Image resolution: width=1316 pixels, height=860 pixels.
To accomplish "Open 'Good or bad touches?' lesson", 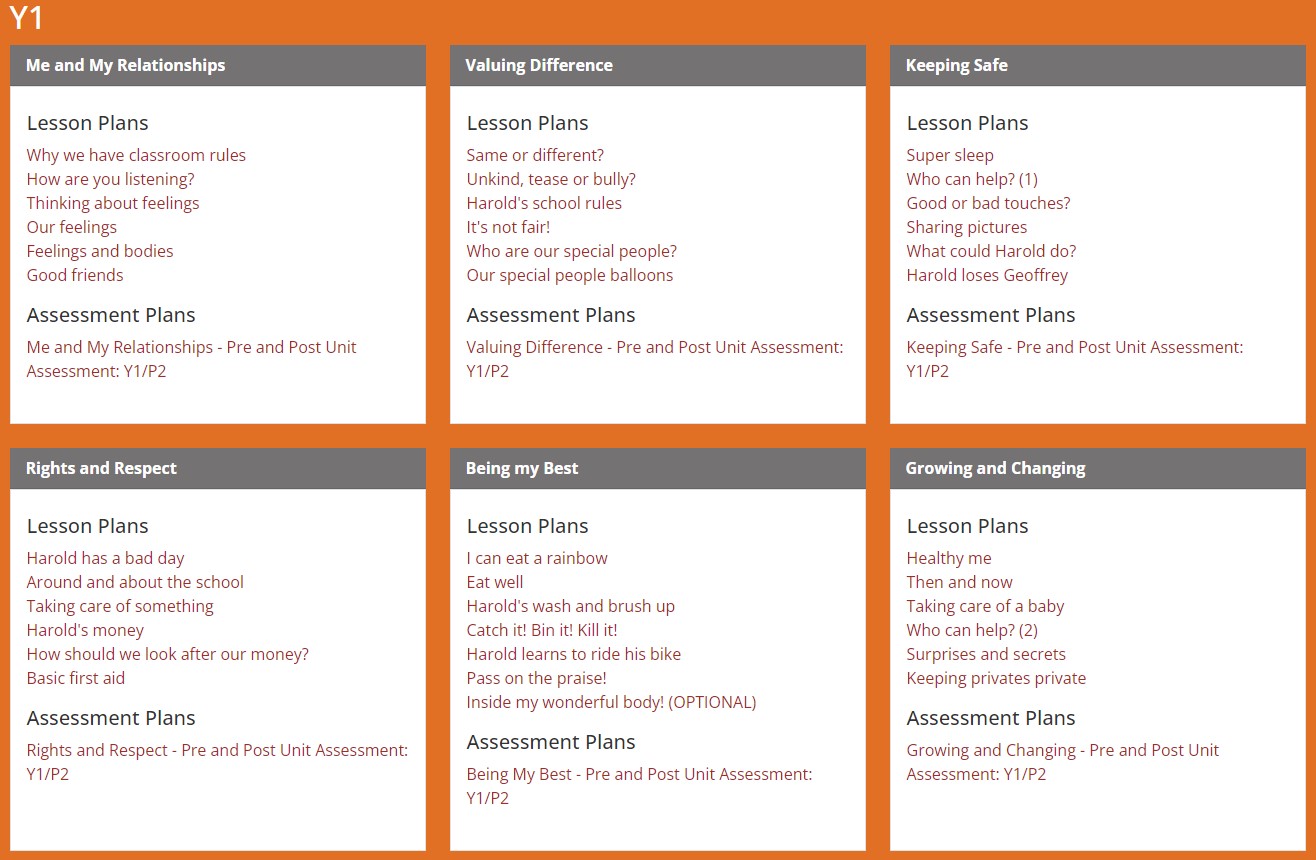I will tap(989, 203).
